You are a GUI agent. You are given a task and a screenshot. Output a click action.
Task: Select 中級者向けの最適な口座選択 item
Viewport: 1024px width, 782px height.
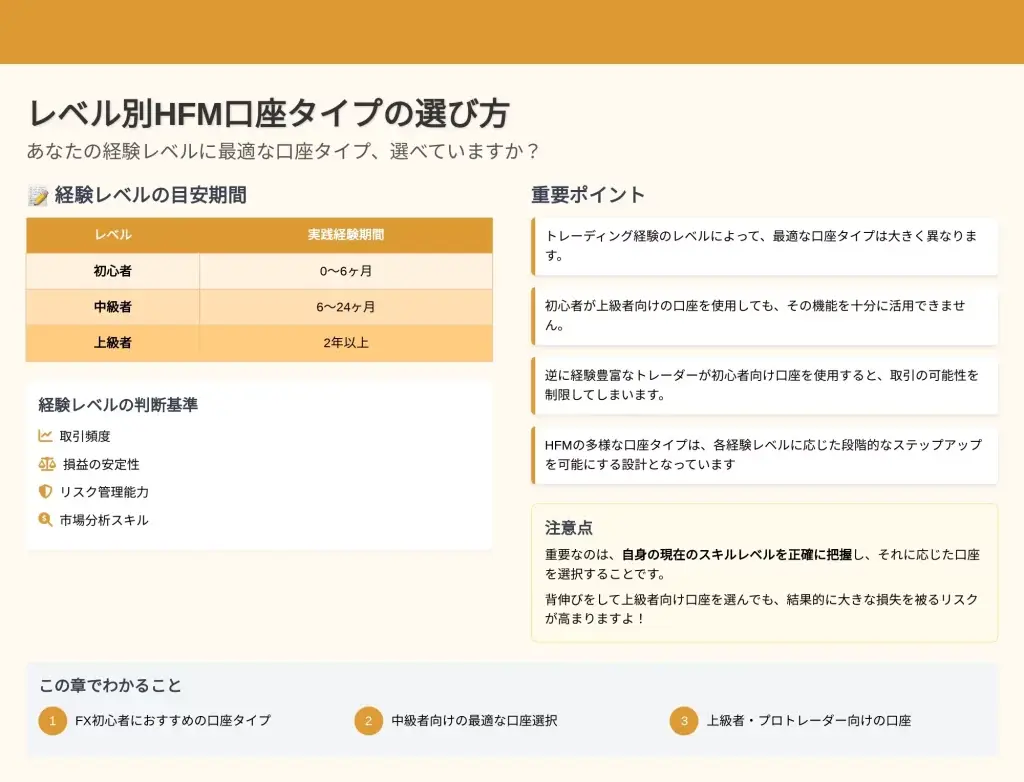tap(474, 720)
